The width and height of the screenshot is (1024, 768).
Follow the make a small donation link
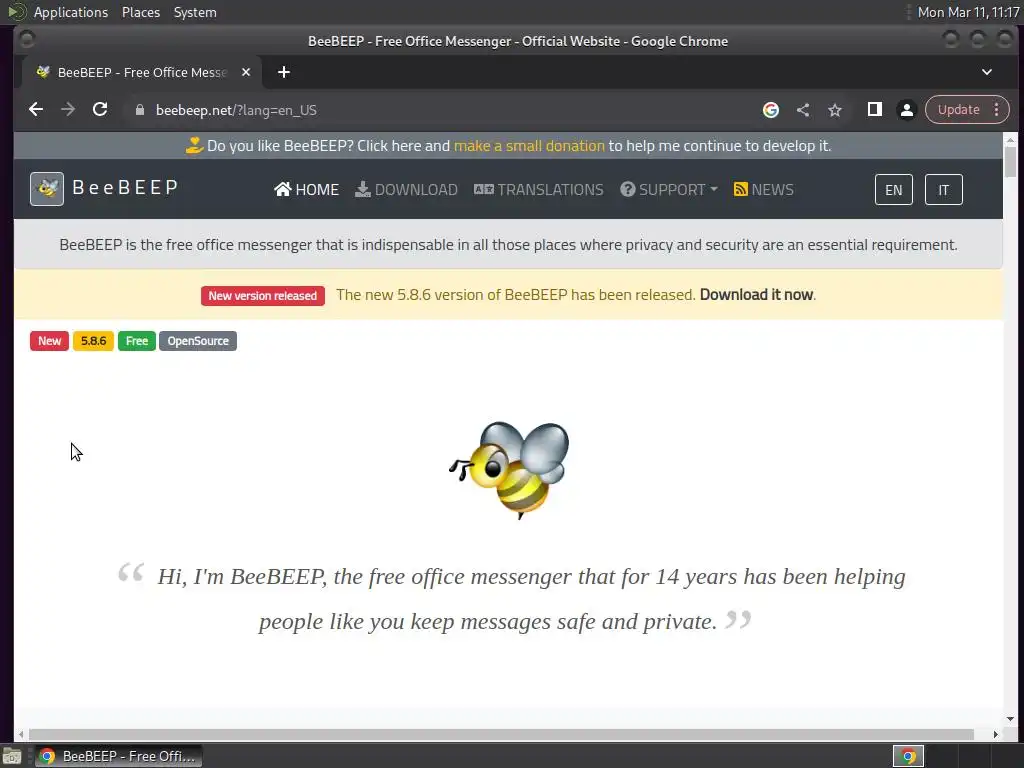pyautogui.click(x=529, y=146)
